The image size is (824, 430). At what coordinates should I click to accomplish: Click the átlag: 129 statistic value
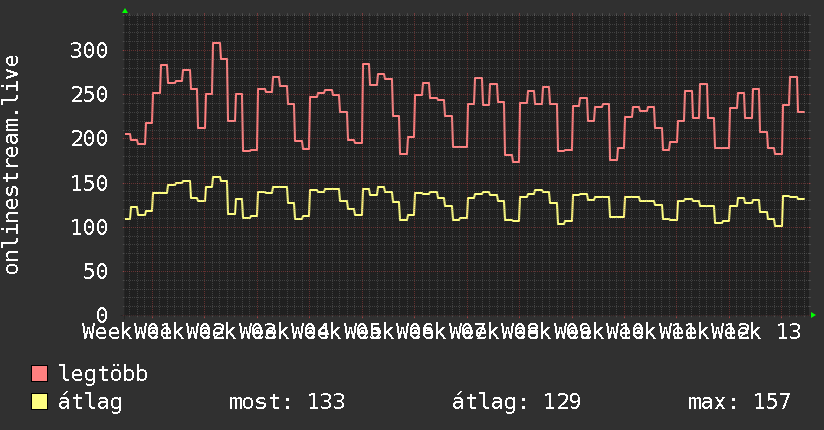pos(516,402)
